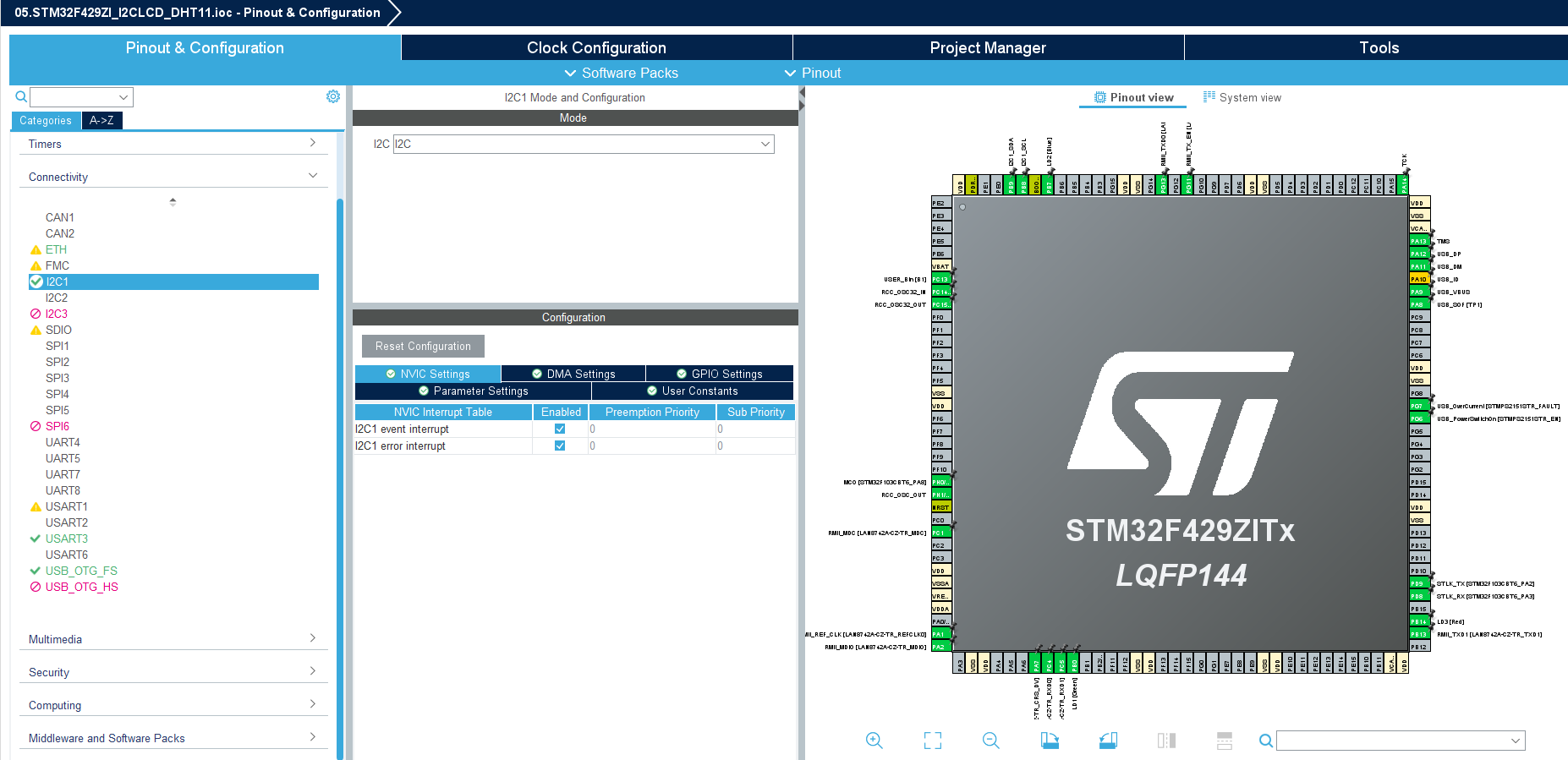
Task: Switch to Tools tab
Action: [x=1379, y=47]
